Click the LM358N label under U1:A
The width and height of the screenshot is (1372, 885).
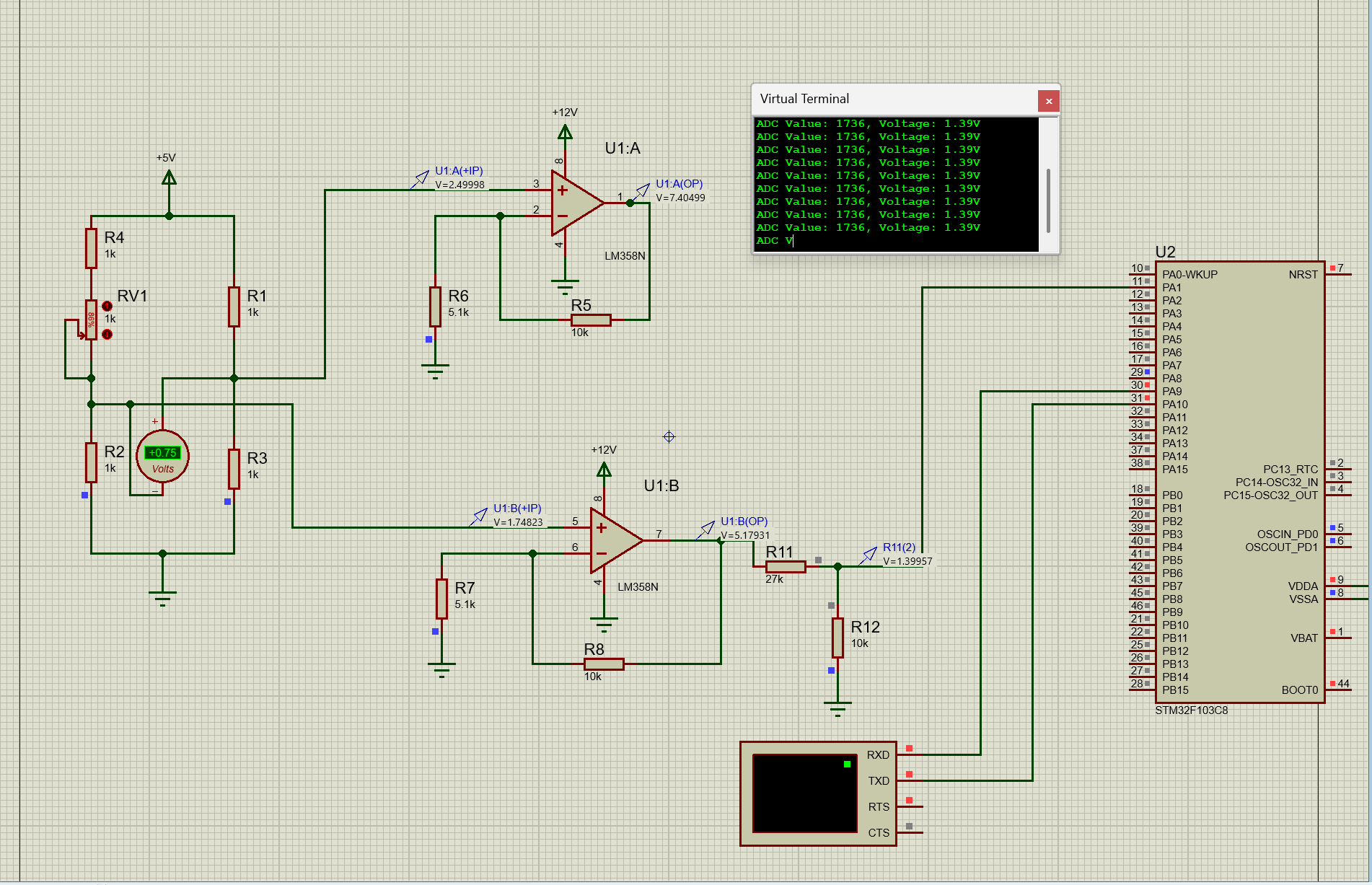tap(625, 256)
